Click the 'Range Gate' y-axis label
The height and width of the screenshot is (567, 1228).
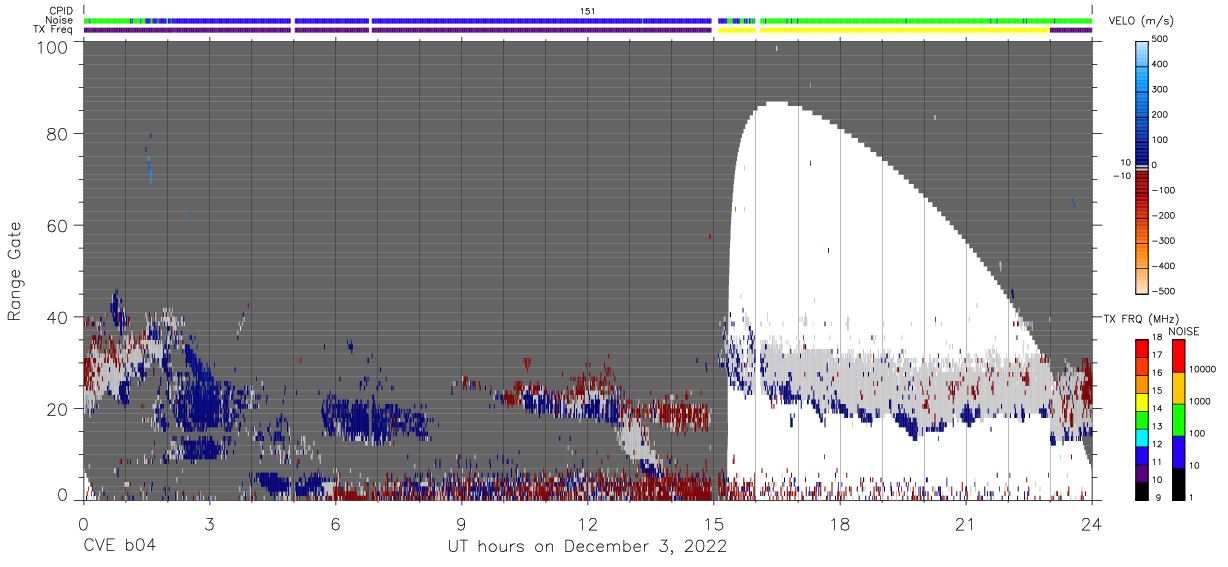[15, 271]
